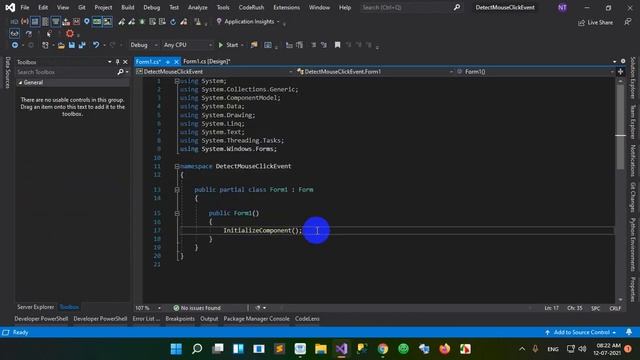Image resolution: width=640 pixels, height=360 pixels.
Task: Open the Output bottom tab
Action: pyautogui.click(x=209, y=319)
